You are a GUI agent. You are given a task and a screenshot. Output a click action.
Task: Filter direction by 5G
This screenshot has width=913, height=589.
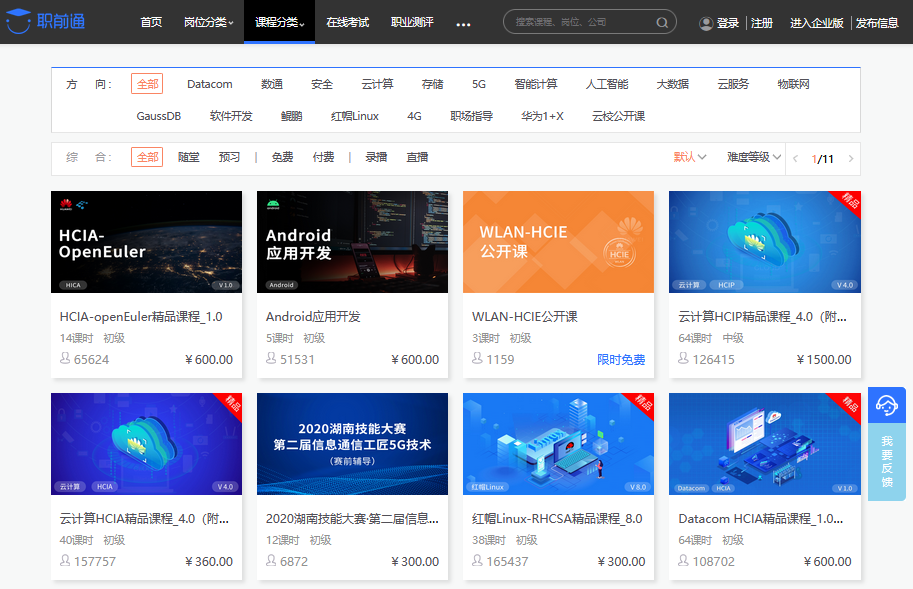pyautogui.click(x=479, y=84)
